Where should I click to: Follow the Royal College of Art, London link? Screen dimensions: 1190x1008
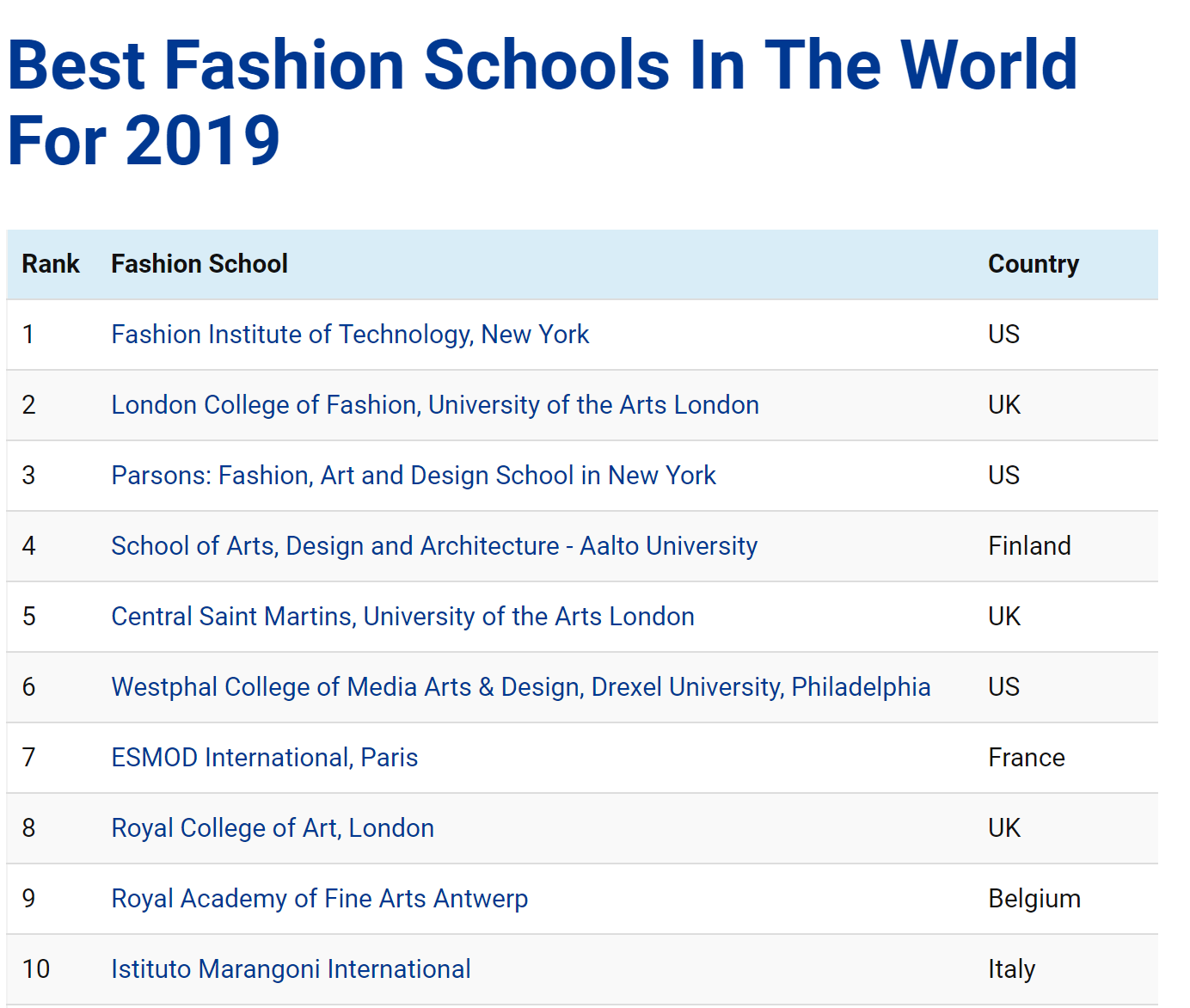click(273, 828)
